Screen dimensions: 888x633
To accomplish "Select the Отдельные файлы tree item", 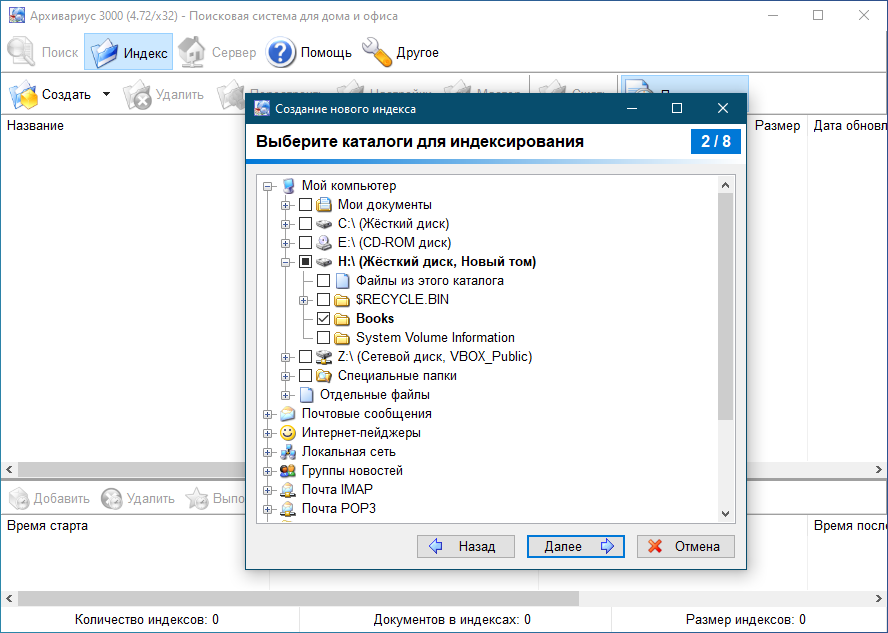I will coord(374,395).
